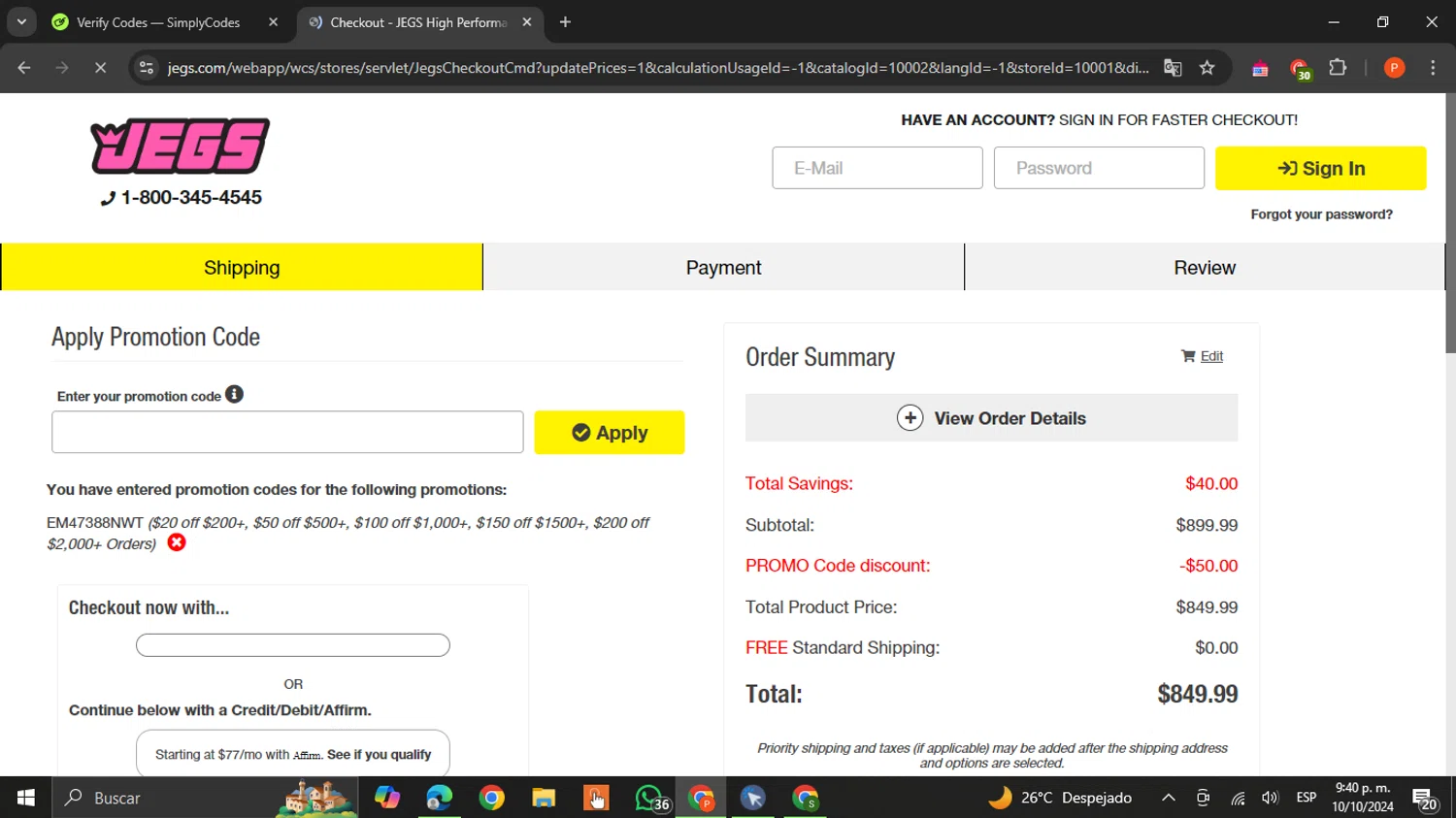
Task: Click the translate page icon
Action: tap(1173, 67)
